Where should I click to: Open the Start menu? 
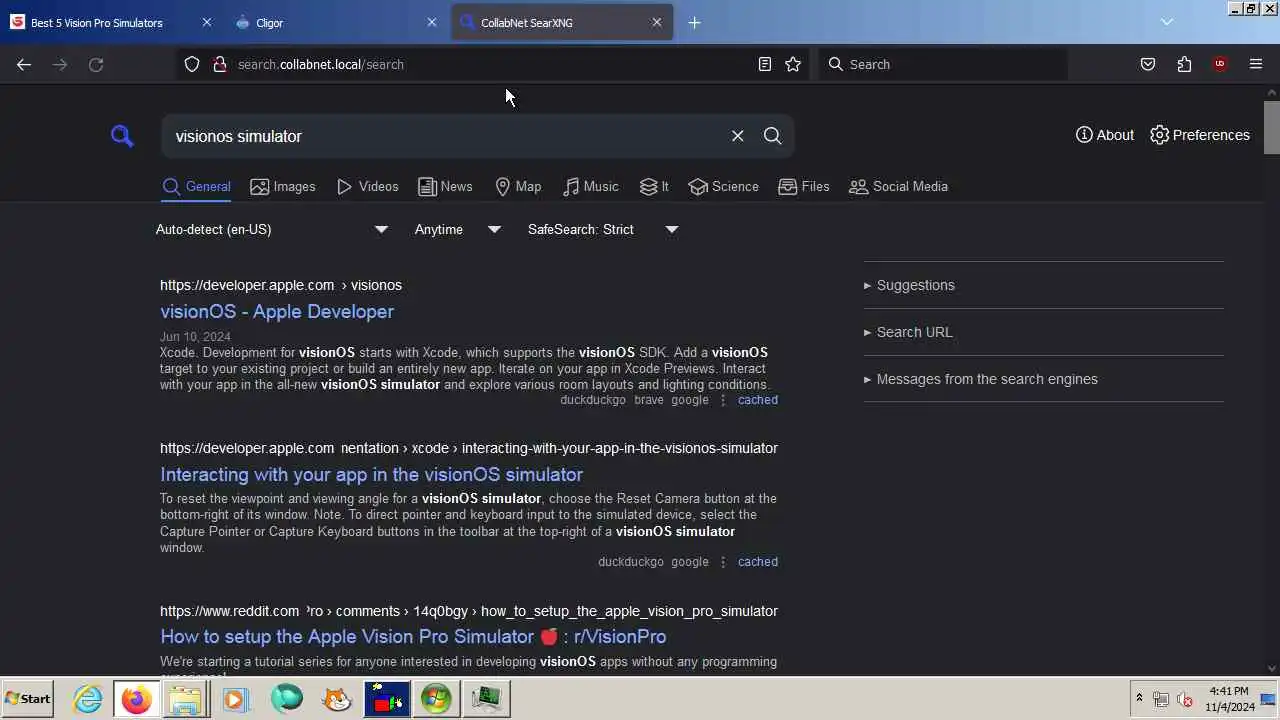click(x=28, y=699)
